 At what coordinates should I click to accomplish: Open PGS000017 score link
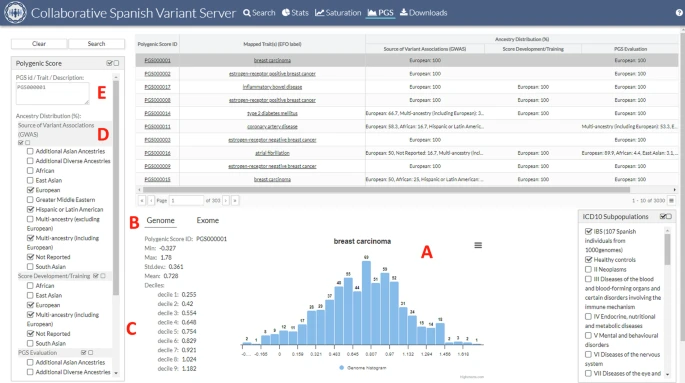tap(157, 87)
